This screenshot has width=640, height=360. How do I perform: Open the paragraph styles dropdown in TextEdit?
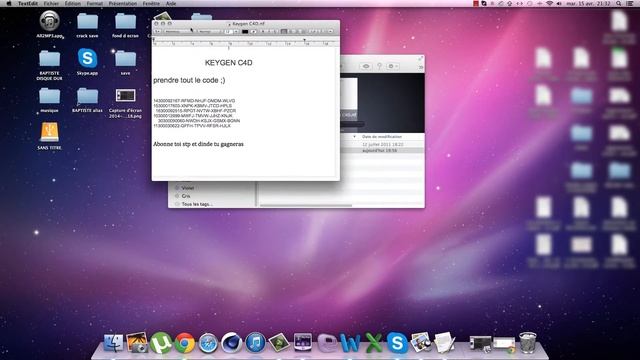157,31
